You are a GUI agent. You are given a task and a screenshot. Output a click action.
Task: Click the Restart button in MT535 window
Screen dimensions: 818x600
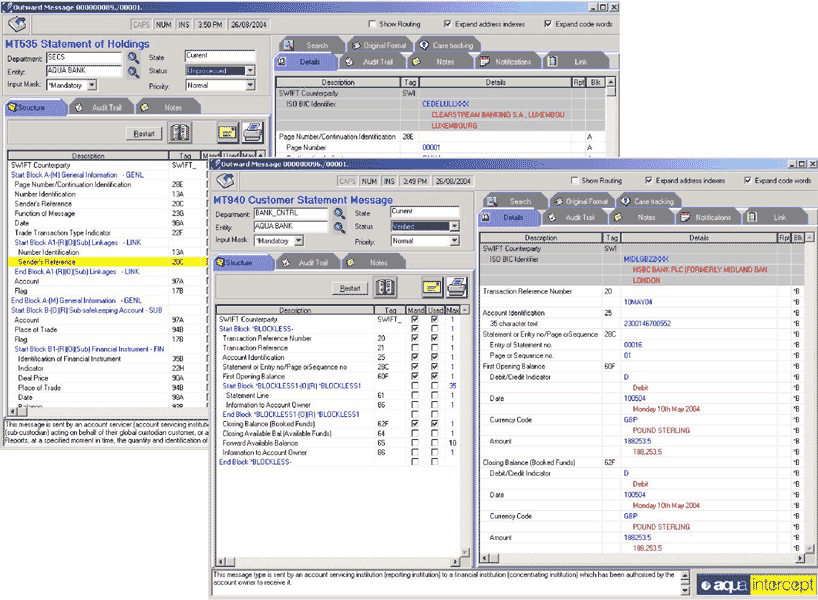(x=145, y=133)
